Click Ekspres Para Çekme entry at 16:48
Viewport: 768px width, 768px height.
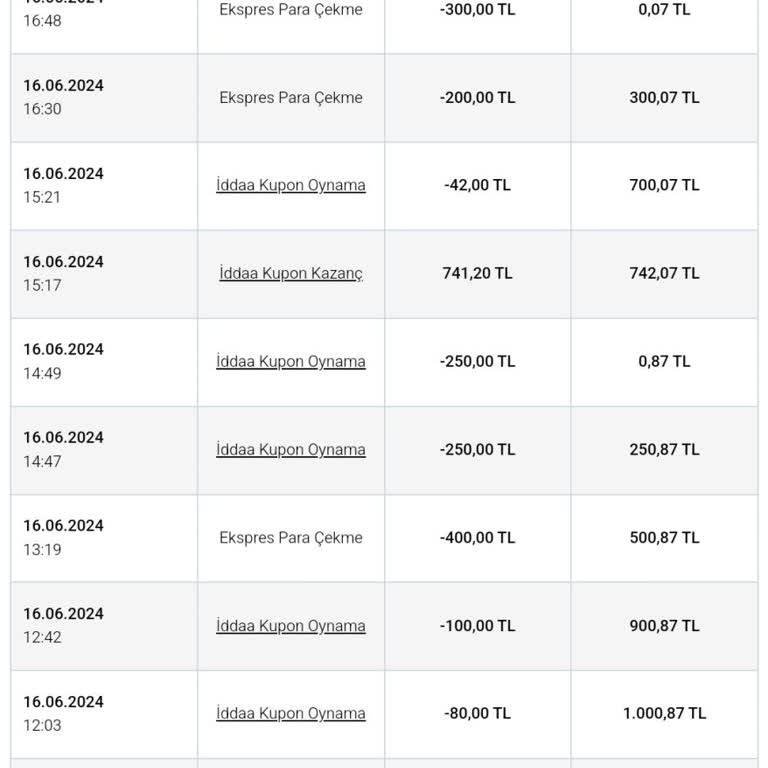pyautogui.click(x=291, y=10)
